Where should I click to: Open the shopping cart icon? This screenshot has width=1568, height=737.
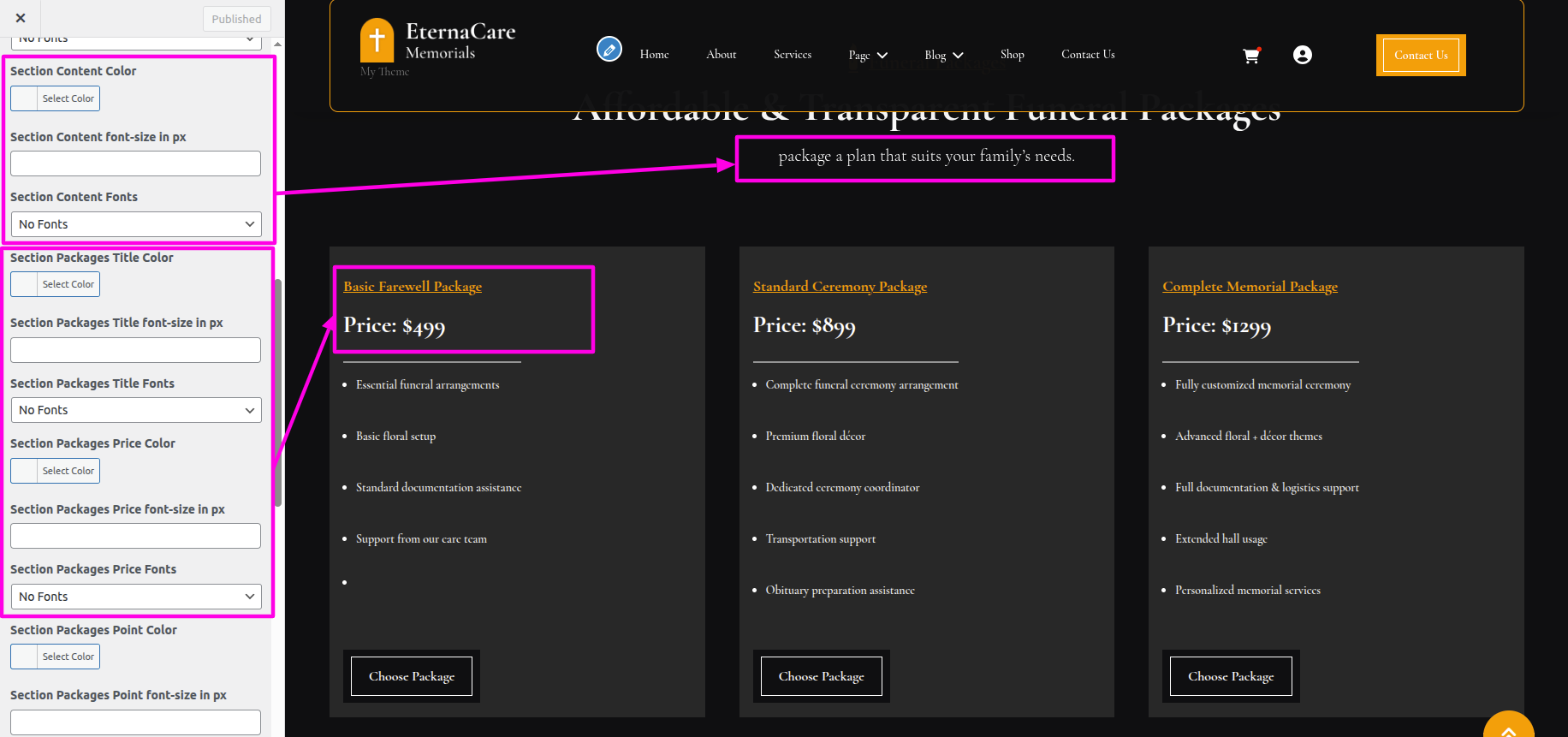(x=1251, y=56)
